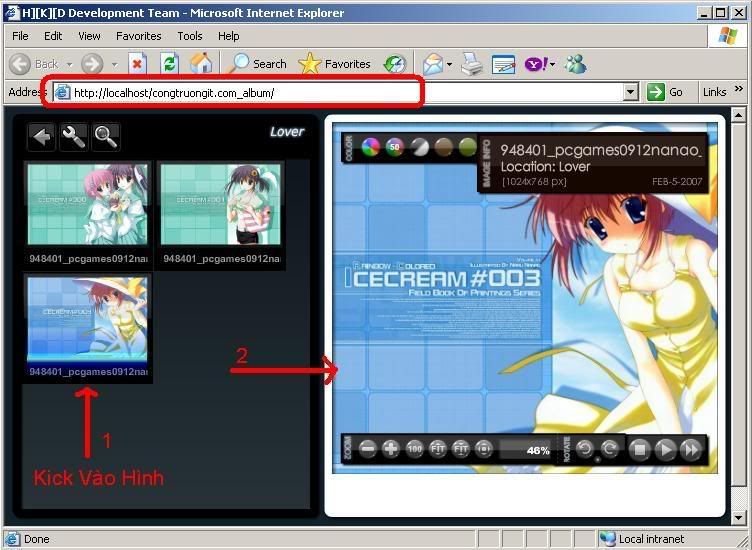Play the slideshow
The height and width of the screenshot is (550, 752).
tap(665, 450)
